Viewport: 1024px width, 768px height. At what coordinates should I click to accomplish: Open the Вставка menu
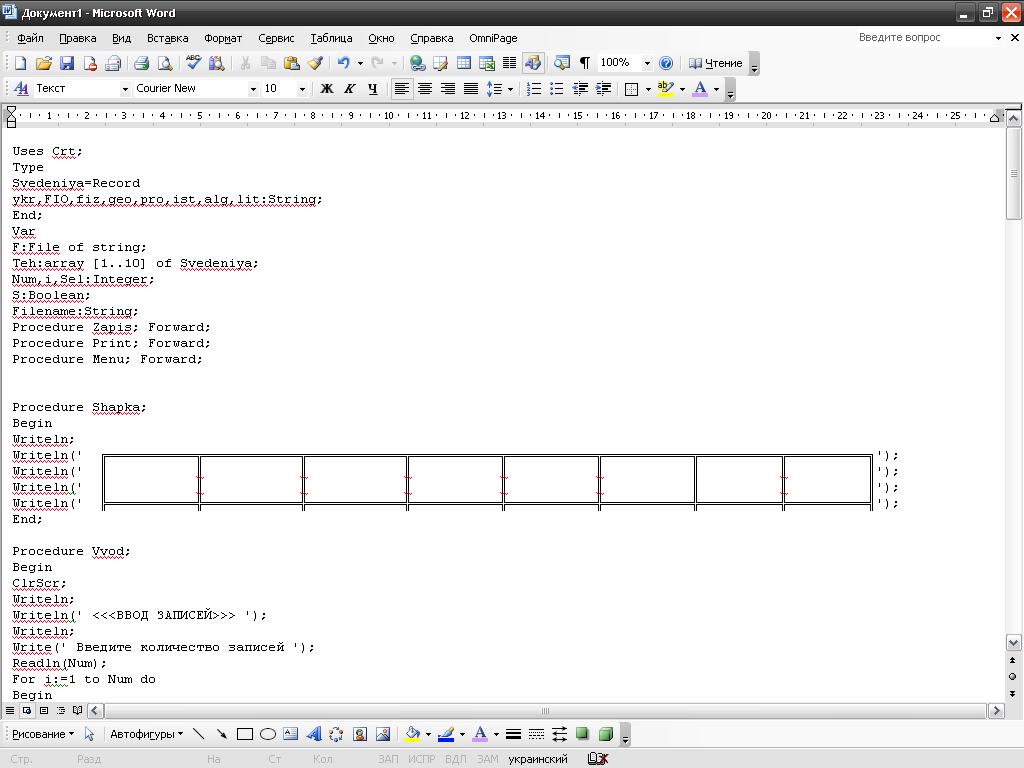167,38
